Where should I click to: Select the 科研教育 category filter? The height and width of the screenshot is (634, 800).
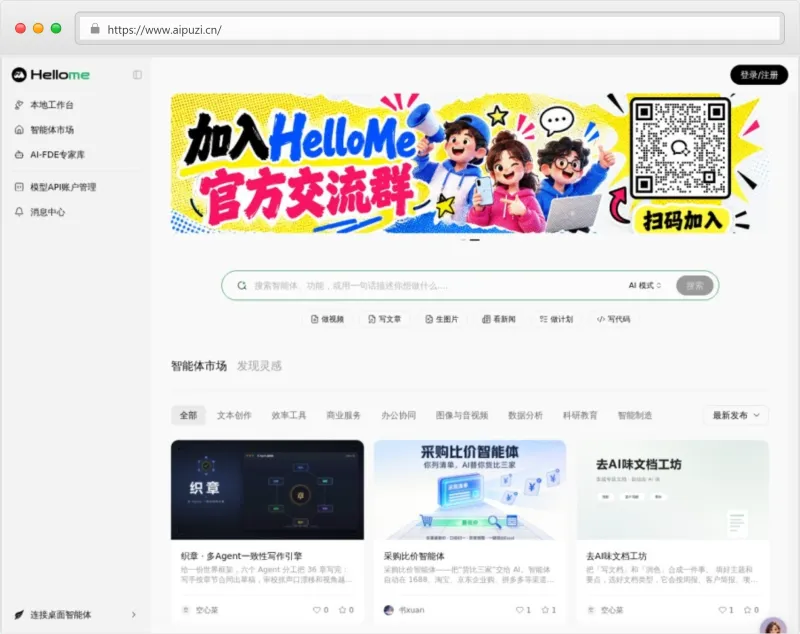pyautogui.click(x=580, y=415)
